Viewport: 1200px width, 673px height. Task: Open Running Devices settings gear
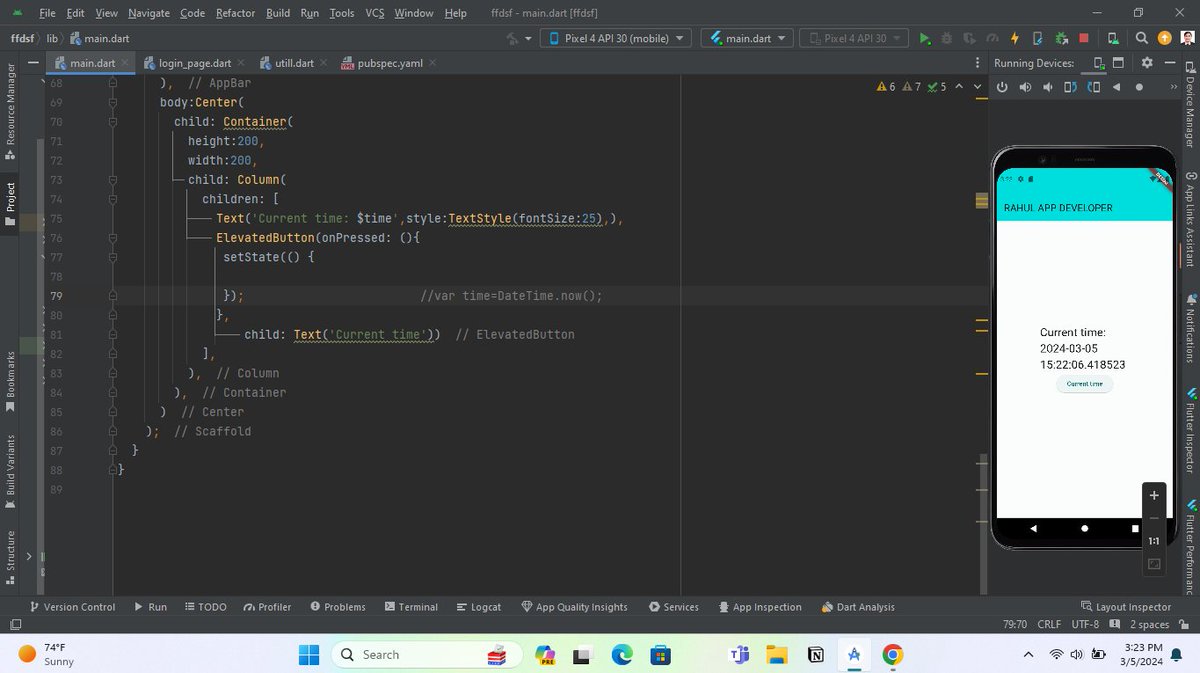1146,63
